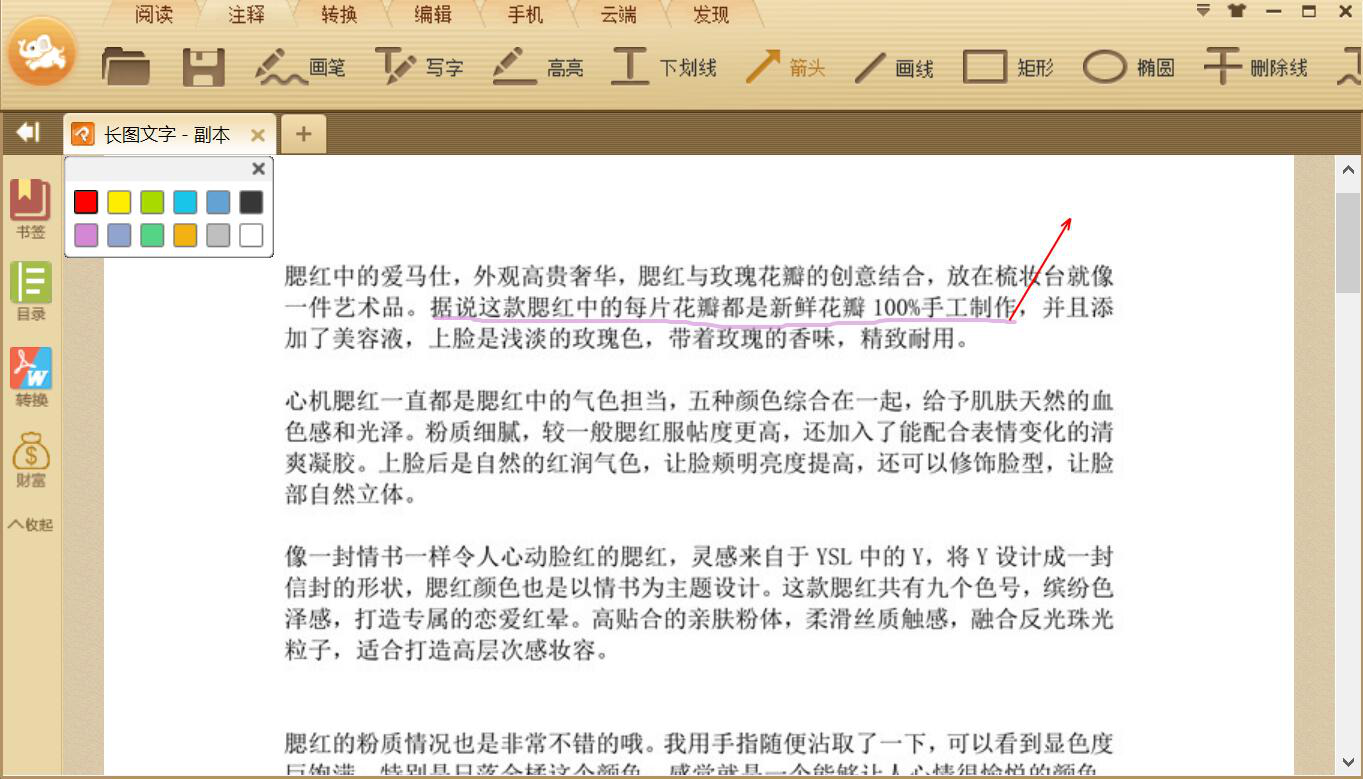Select the 画笔 brush tool

coord(300,67)
